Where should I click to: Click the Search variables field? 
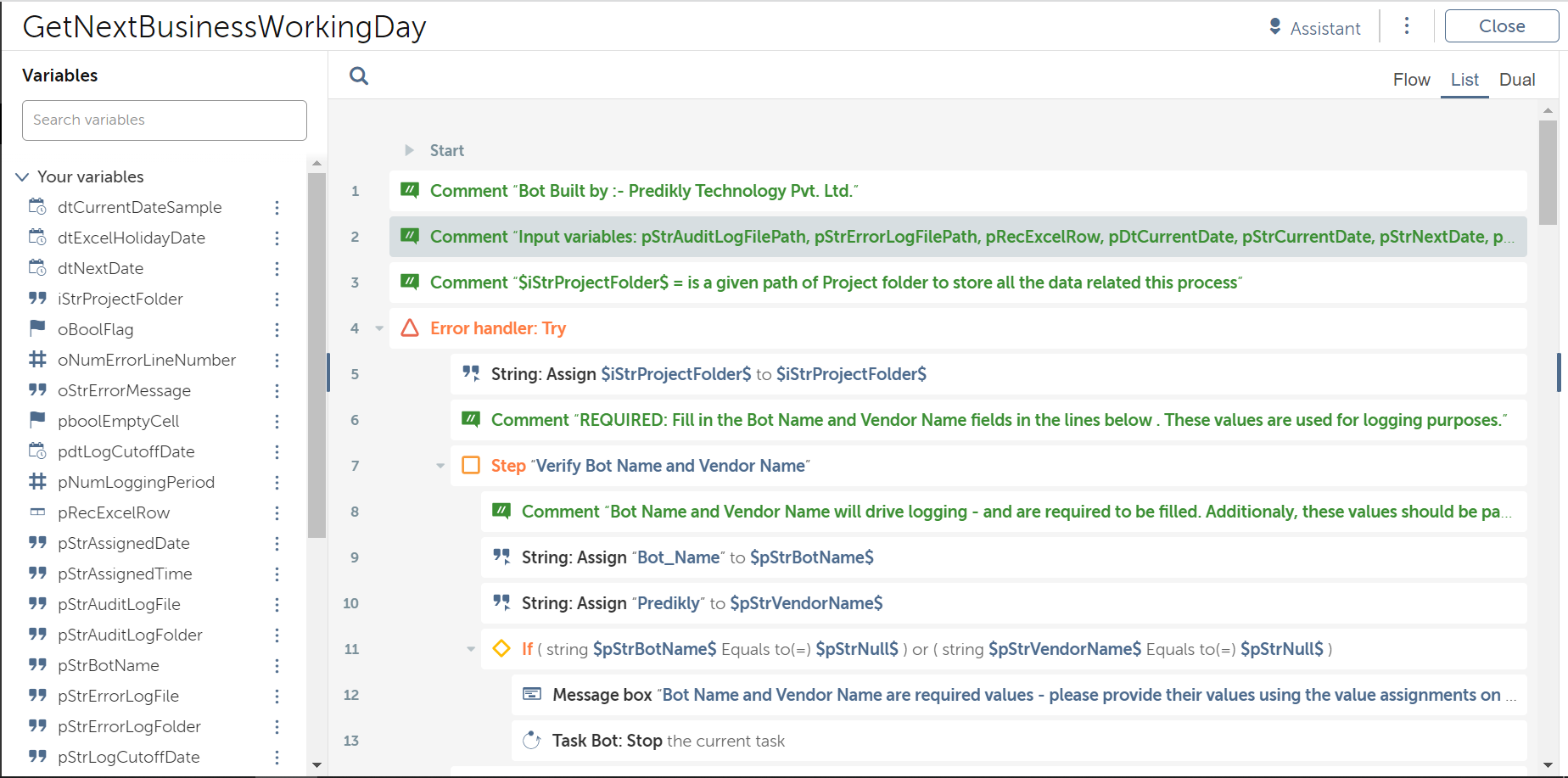(x=165, y=120)
